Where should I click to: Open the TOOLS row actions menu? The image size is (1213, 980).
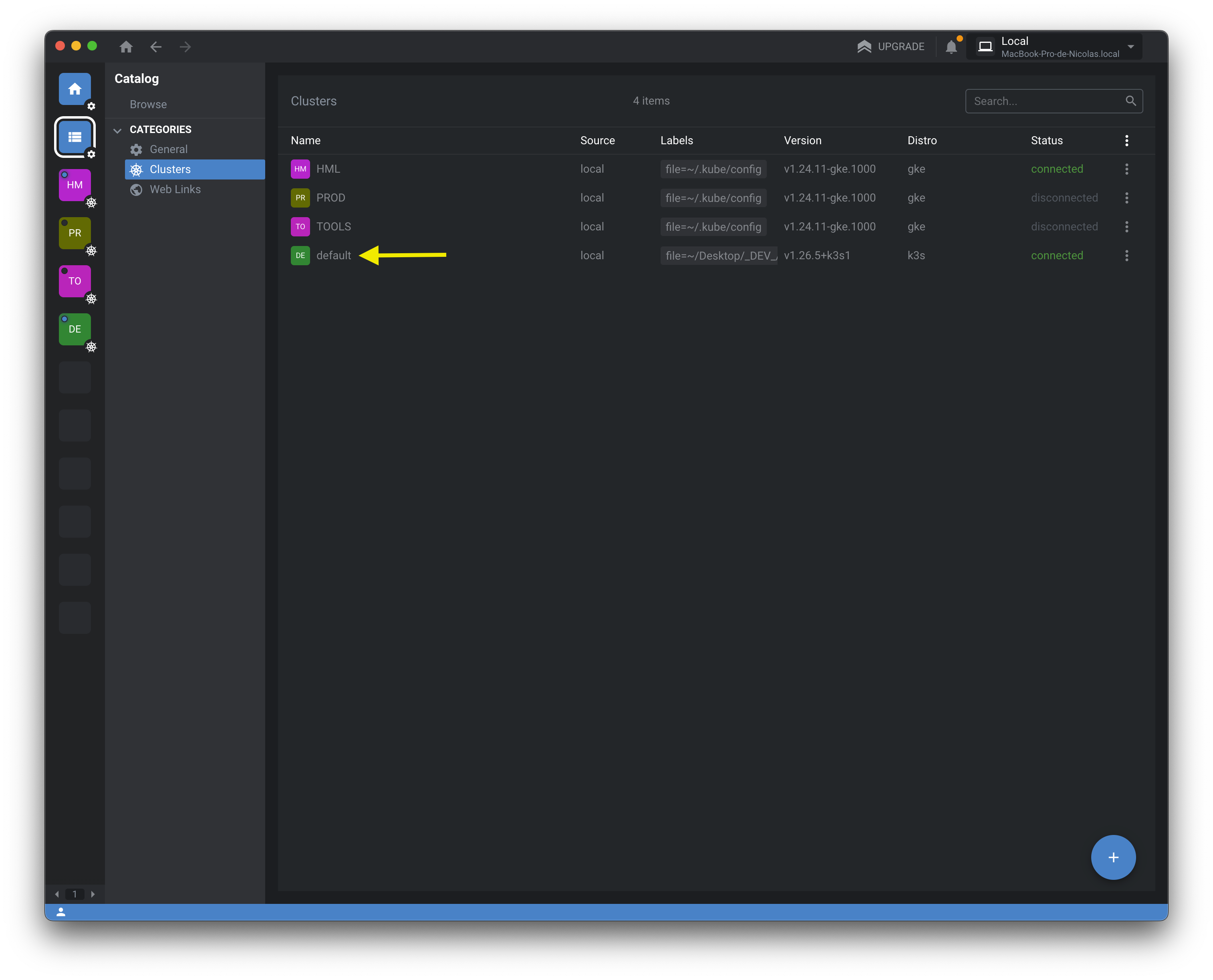(x=1126, y=226)
